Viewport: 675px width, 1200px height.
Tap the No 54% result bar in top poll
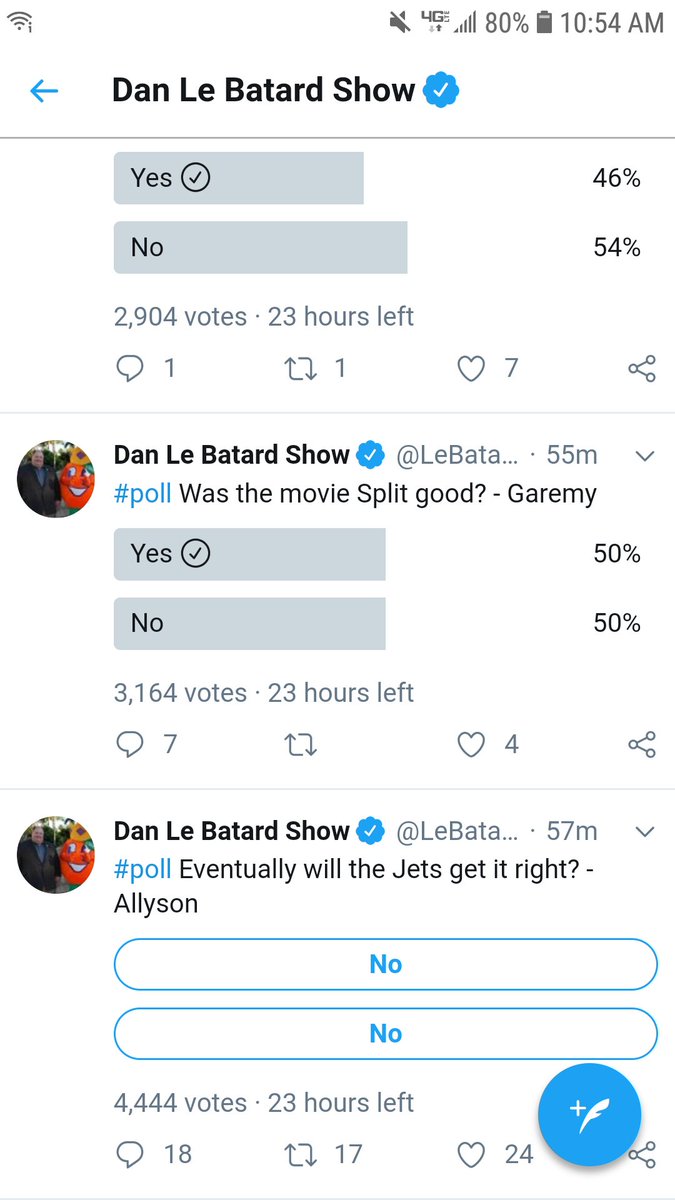click(x=261, y=247)
